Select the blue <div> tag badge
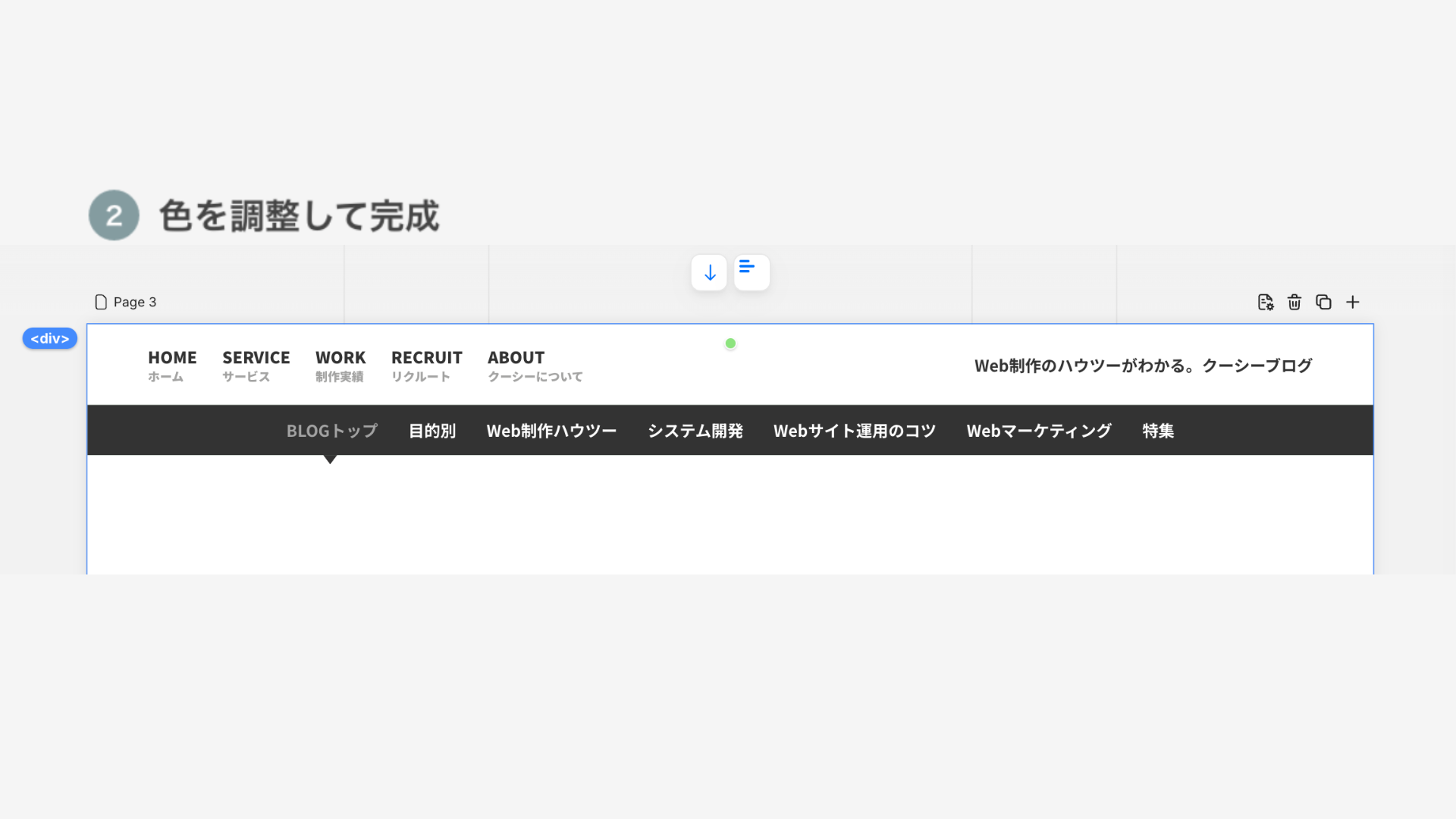1456x819 pixels. tap(49, 338)
